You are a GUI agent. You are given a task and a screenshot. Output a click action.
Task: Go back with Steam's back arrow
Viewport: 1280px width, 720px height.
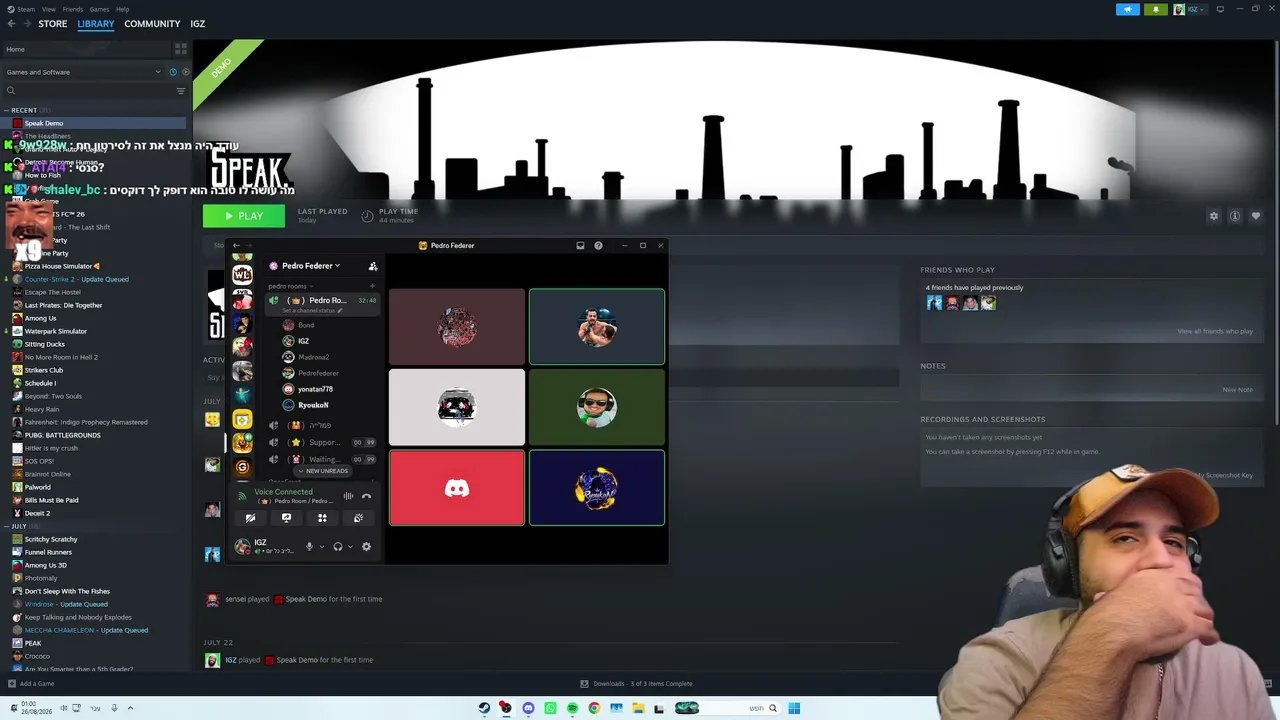tap(12, 24)
